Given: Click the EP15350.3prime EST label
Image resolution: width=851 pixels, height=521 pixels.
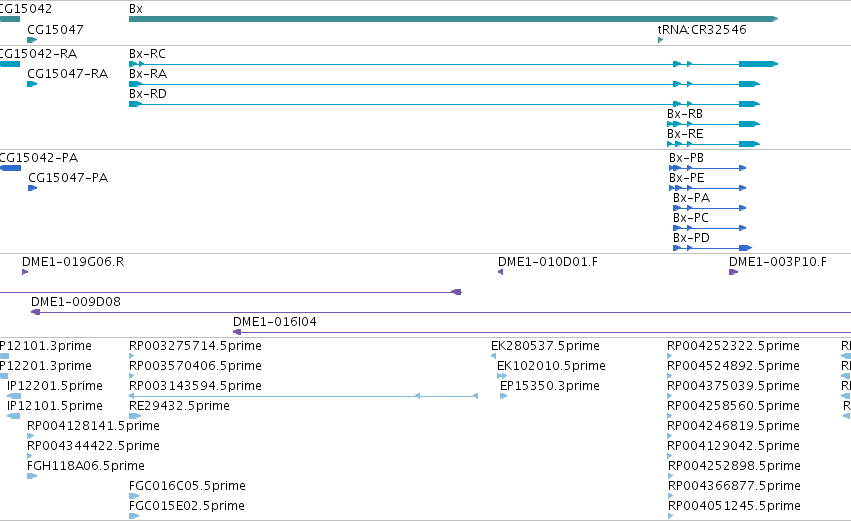Looking at the screenshot, I should 550,386.
